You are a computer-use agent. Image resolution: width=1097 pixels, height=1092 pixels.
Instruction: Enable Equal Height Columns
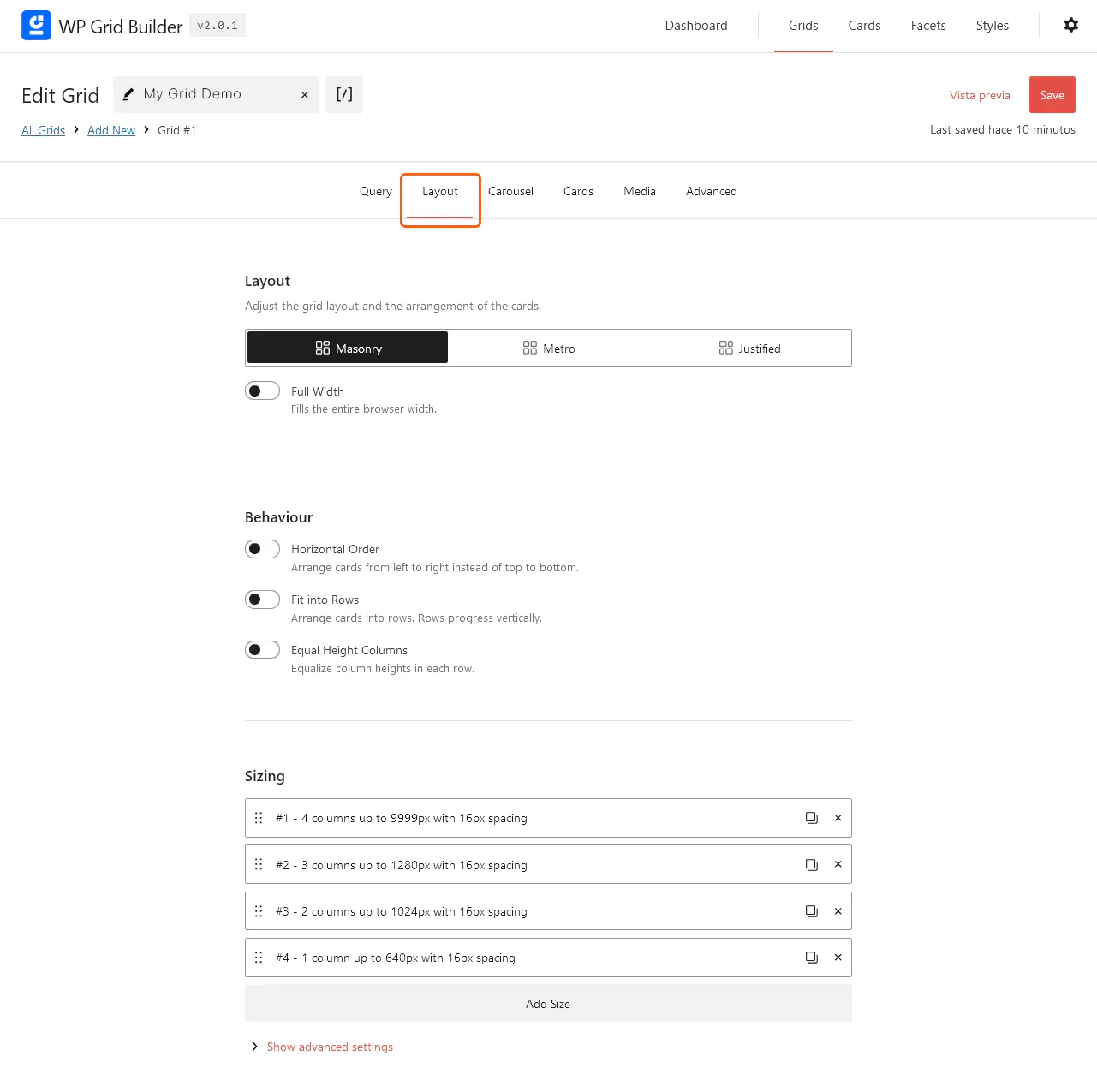point(262,649)
